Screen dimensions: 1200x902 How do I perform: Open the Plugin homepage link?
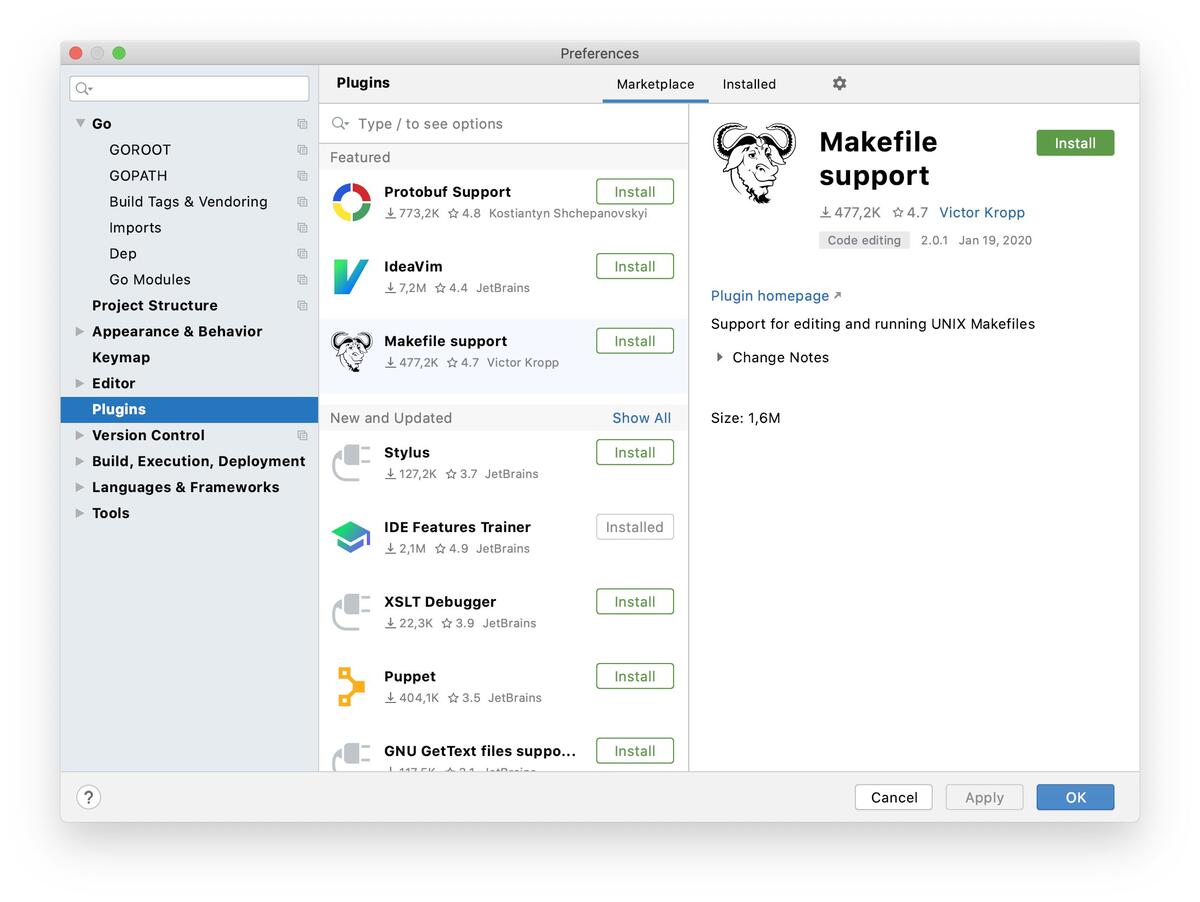[770, 296]
